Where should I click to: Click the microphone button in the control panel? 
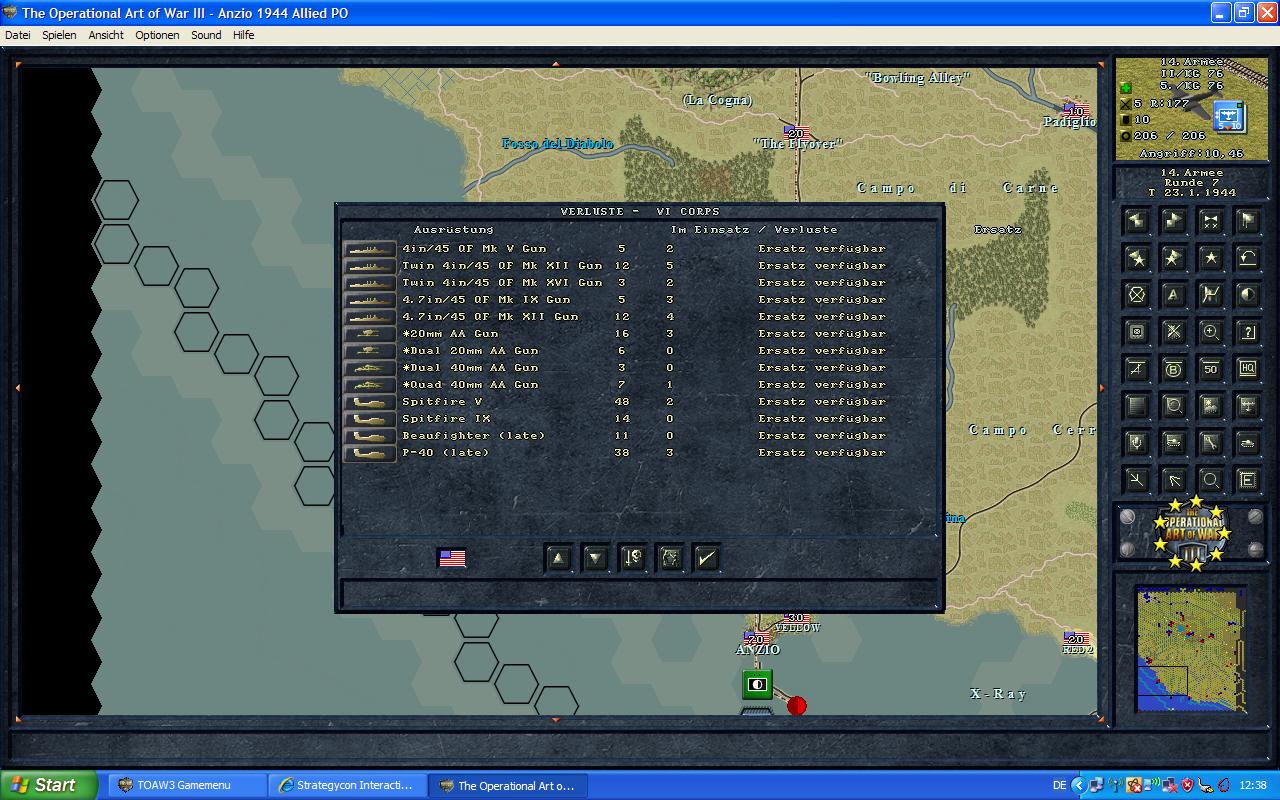(x=1136, y=443)
